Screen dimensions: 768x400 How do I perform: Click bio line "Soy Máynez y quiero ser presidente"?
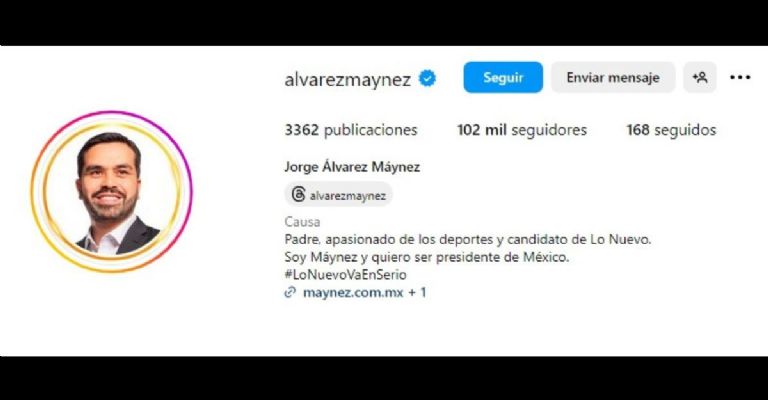pyautogui.click(x=427, y=257)
